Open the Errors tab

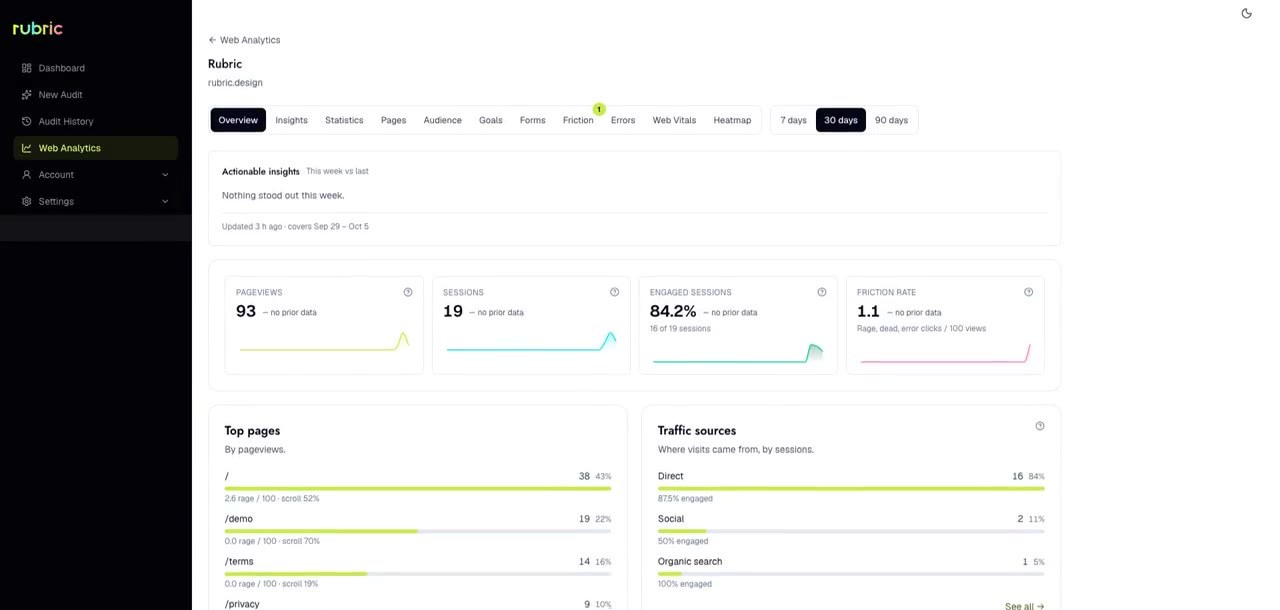(623, 120)
